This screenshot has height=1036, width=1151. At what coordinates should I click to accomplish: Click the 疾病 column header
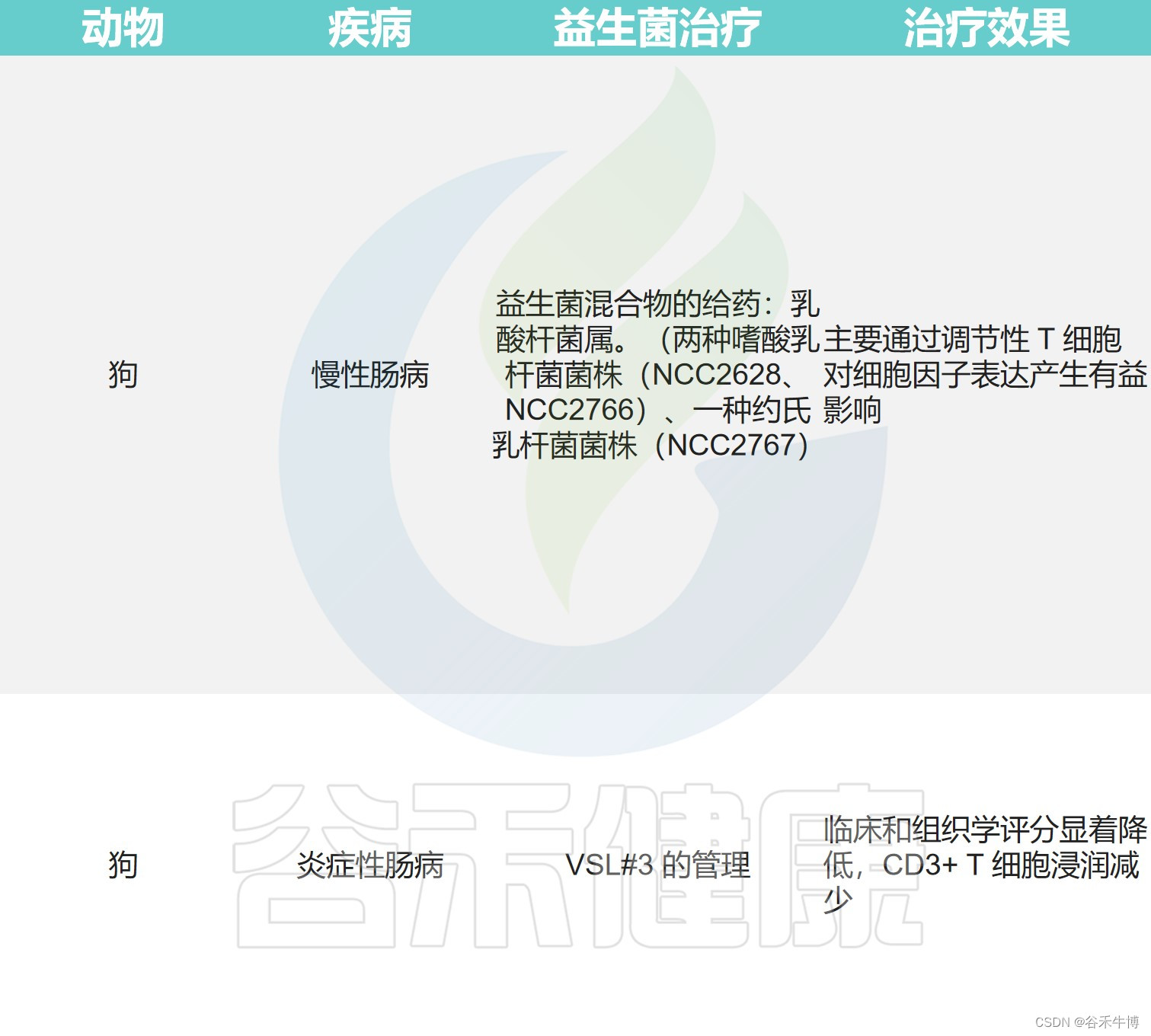(369, 28)
